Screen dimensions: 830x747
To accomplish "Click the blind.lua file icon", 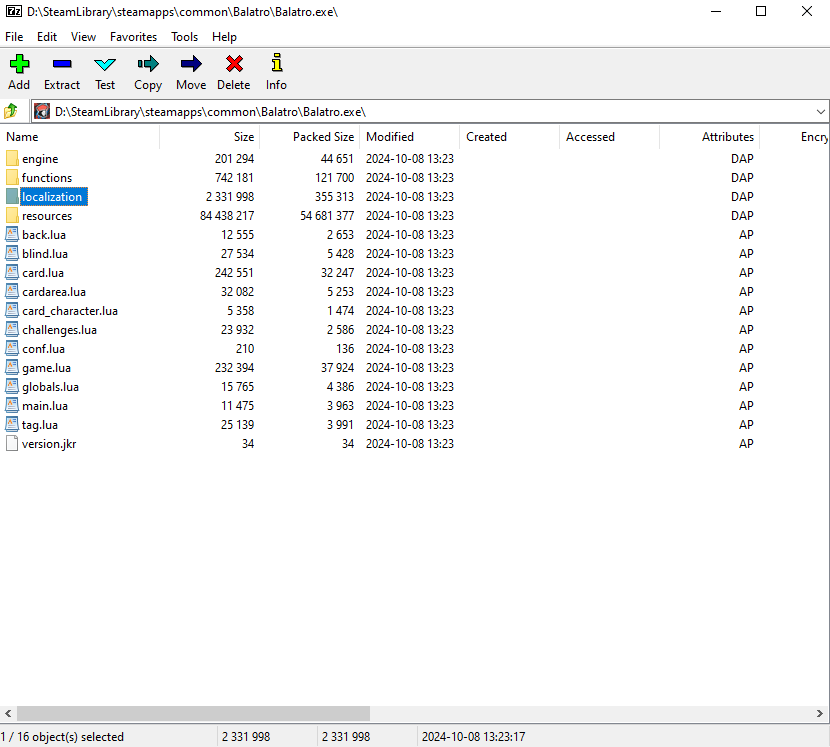I will click(x=12, y=254).
